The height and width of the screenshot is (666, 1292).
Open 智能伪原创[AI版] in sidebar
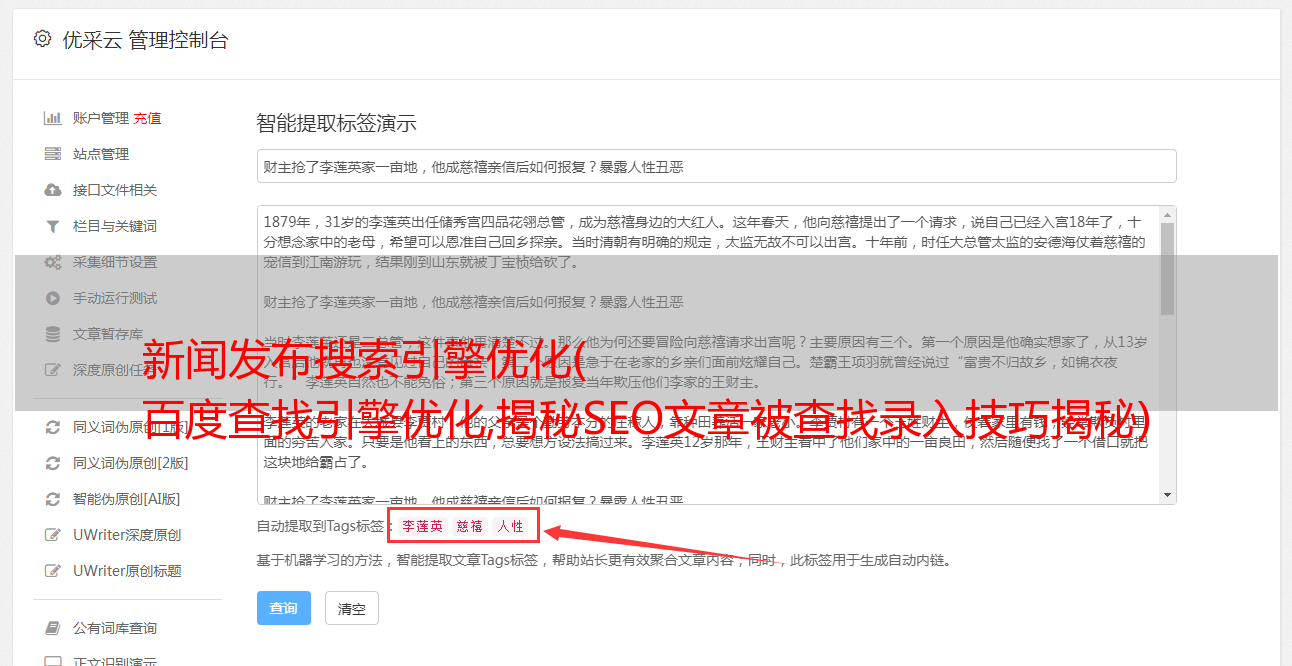(x=127, y=499)
